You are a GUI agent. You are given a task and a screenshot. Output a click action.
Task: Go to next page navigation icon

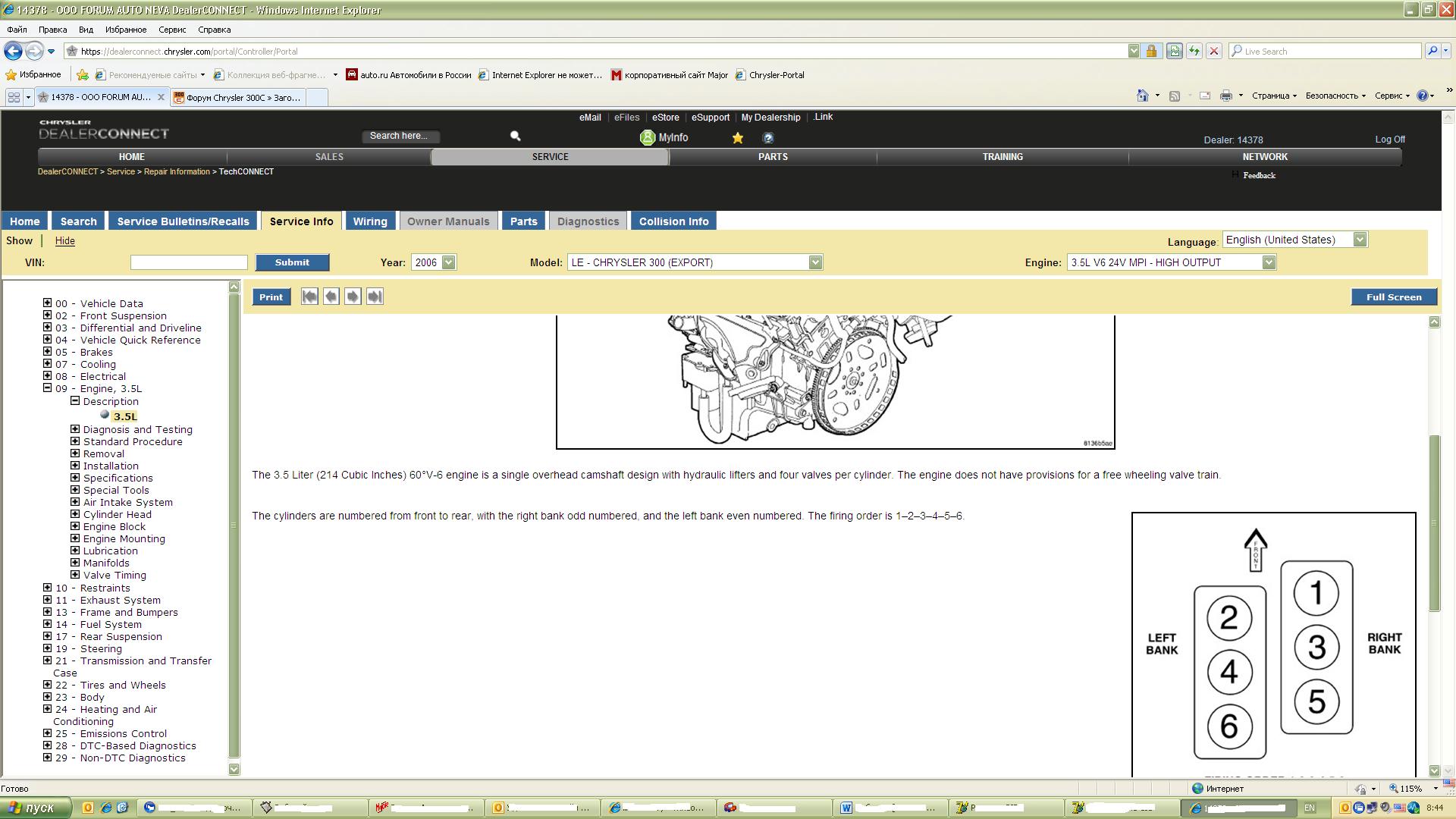pos(353,297)
